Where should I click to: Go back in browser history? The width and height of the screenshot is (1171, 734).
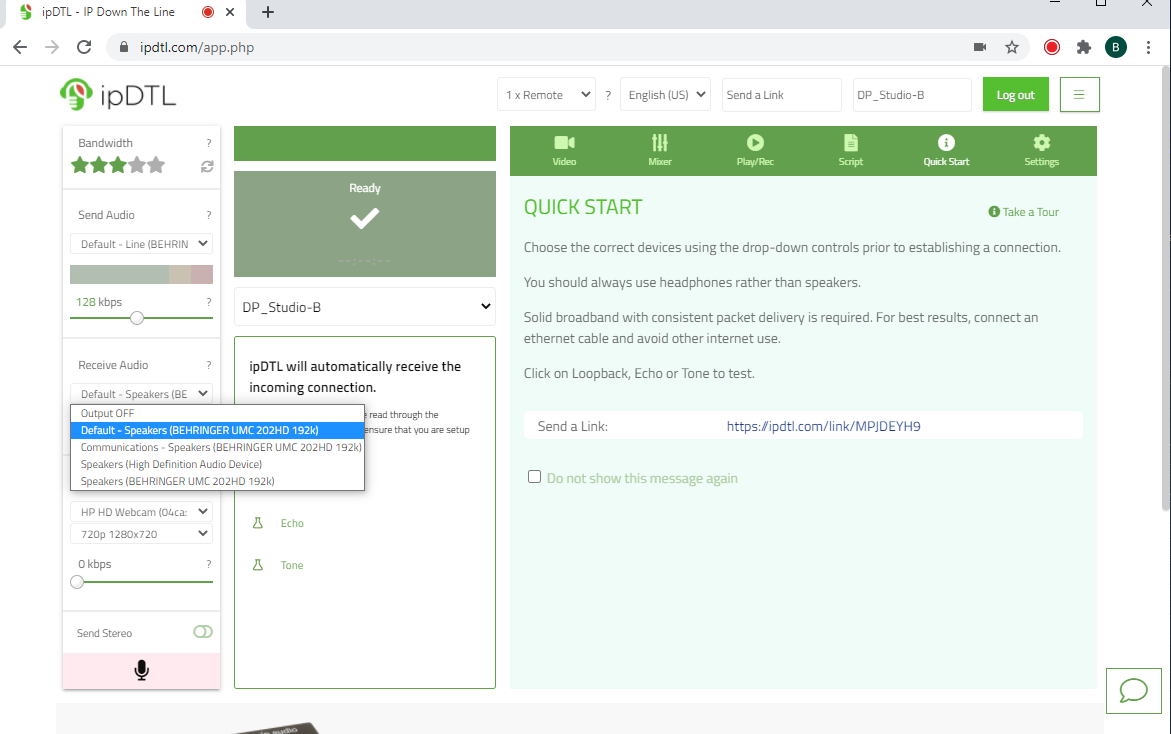pos(20,47)
